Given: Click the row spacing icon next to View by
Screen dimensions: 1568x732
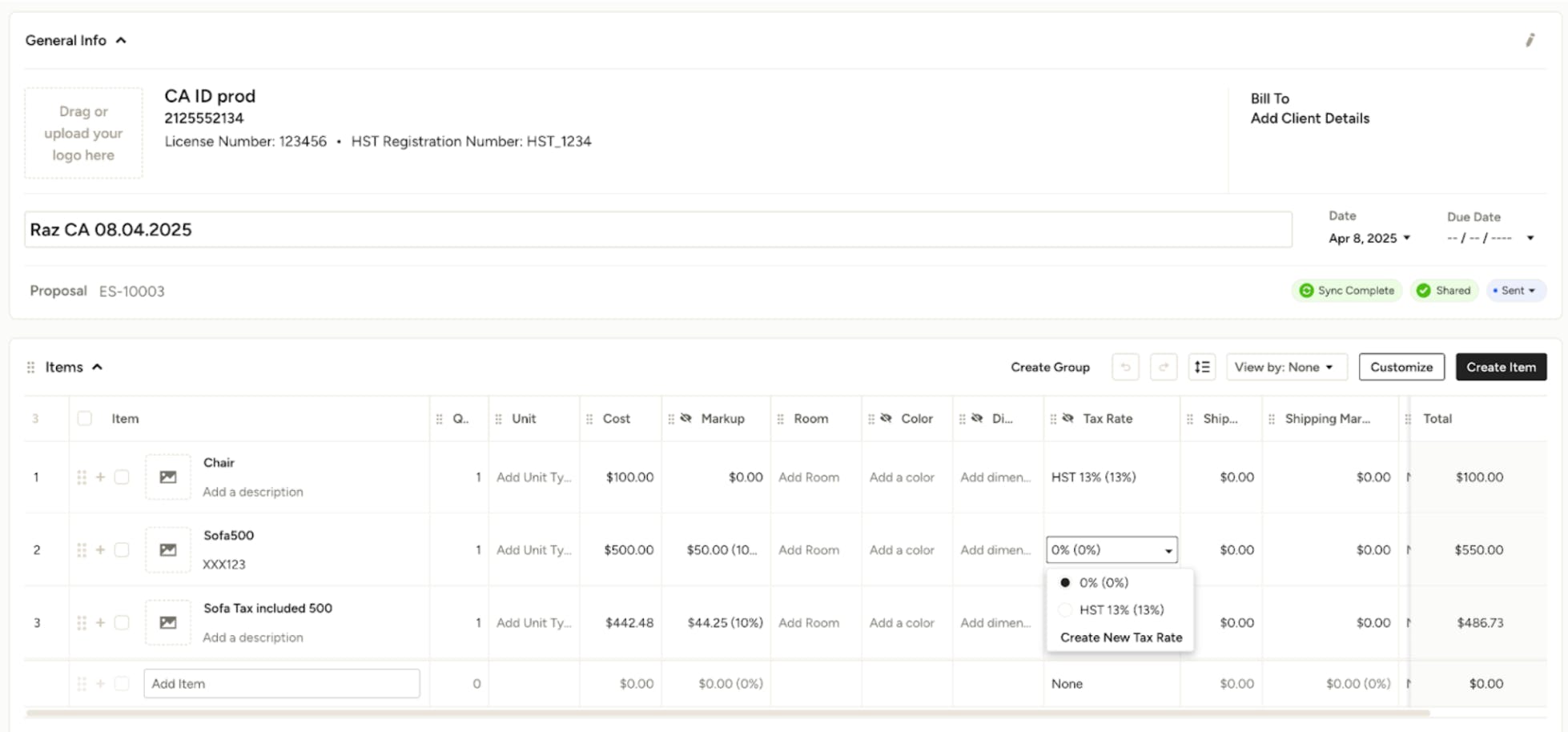Looking at the screenshot, I should pyautogui.click(x=1202, y=367).
